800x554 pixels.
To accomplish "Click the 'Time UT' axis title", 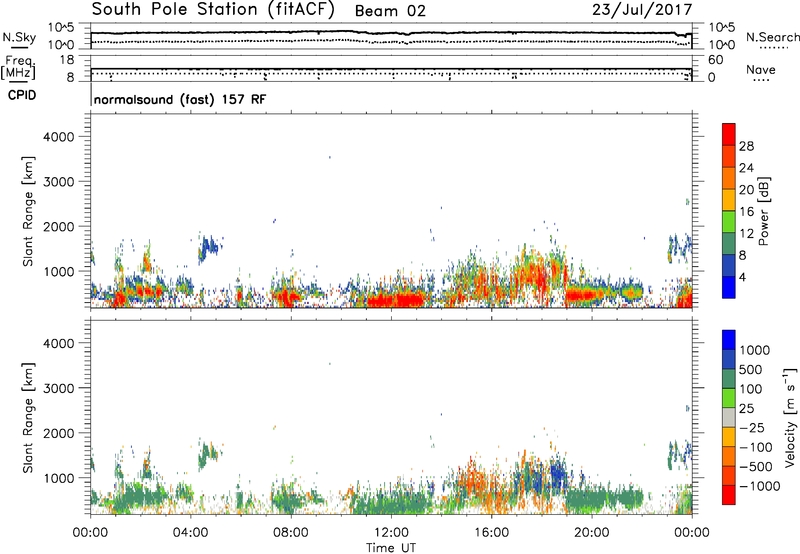I will (x=391, y=548).
